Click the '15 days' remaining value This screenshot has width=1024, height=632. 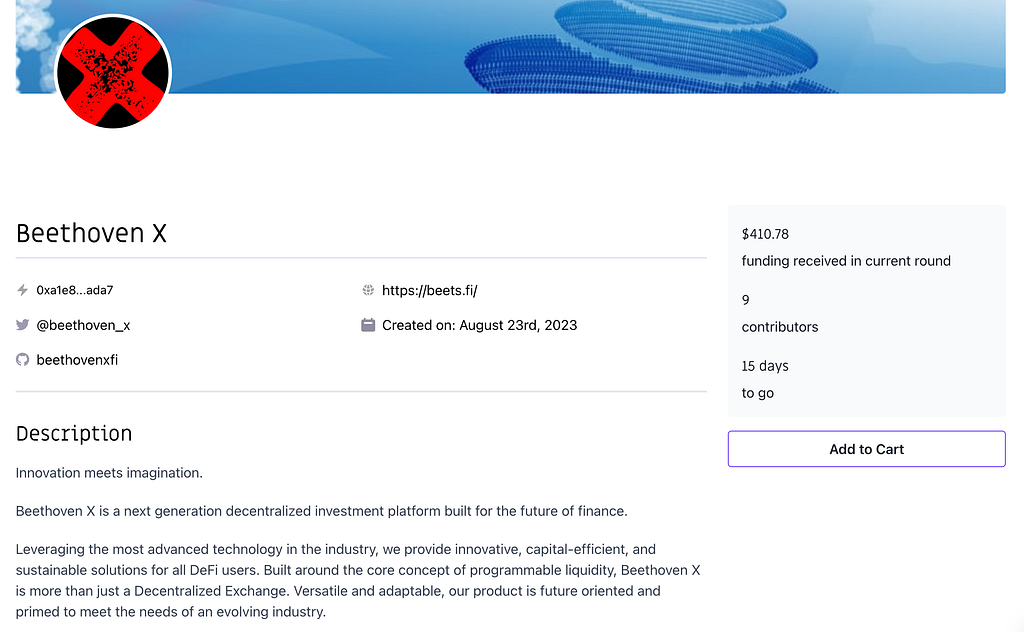[765, 366]
